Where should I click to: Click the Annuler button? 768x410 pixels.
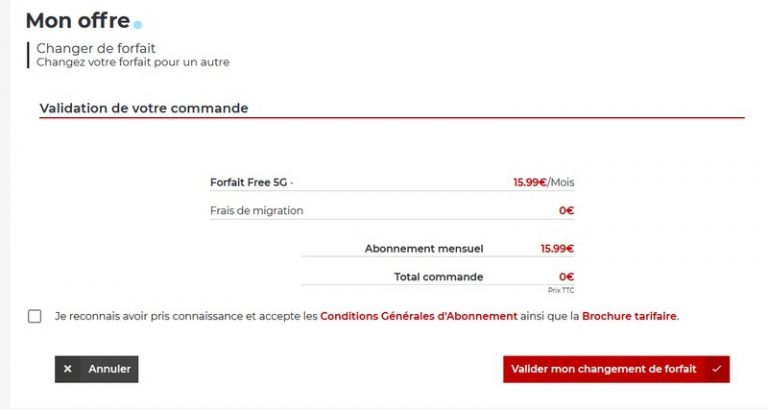pos(97,369)
